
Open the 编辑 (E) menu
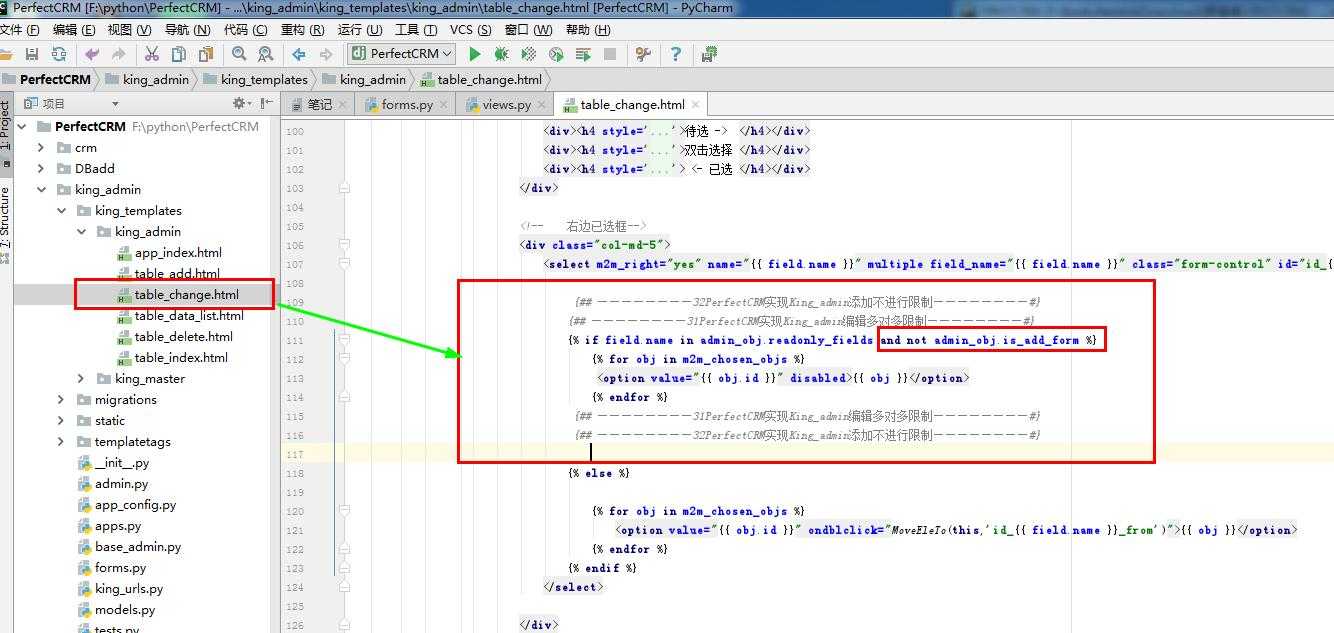72,30
